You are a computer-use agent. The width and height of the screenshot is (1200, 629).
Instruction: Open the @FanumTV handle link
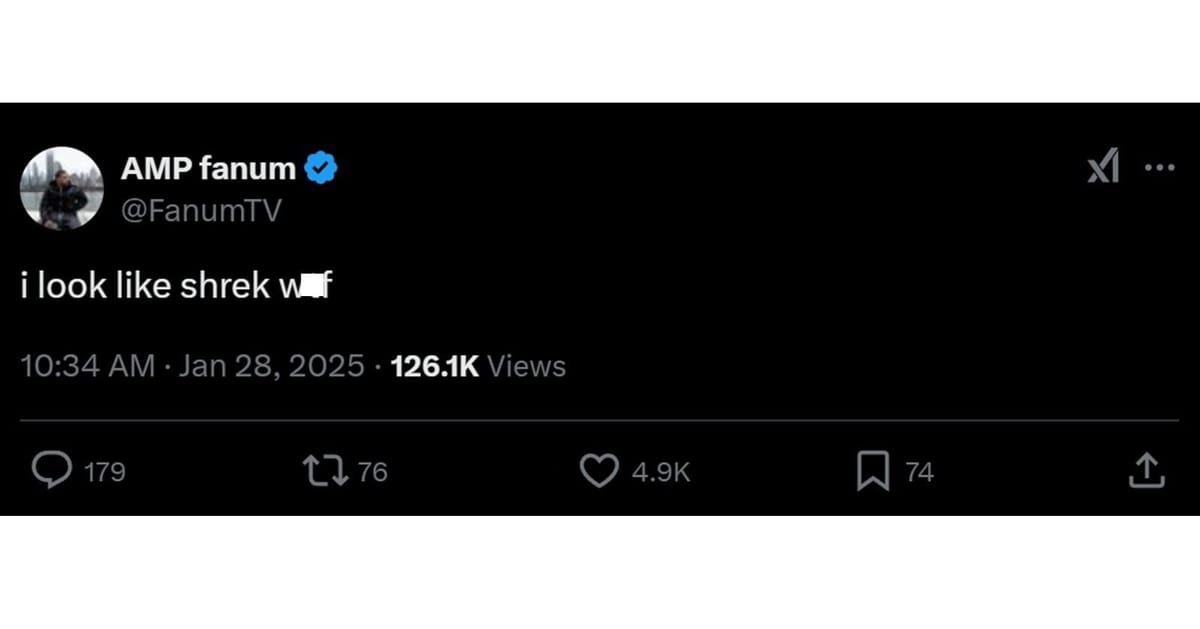(x=201, y=210)
